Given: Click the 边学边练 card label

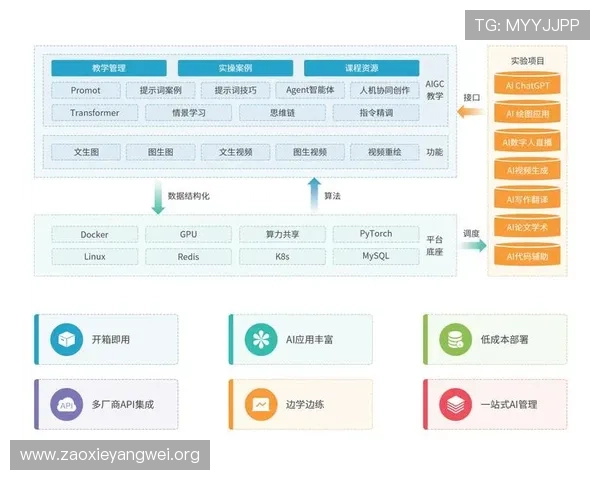Looking at the screenshot, I should [305, 405].
